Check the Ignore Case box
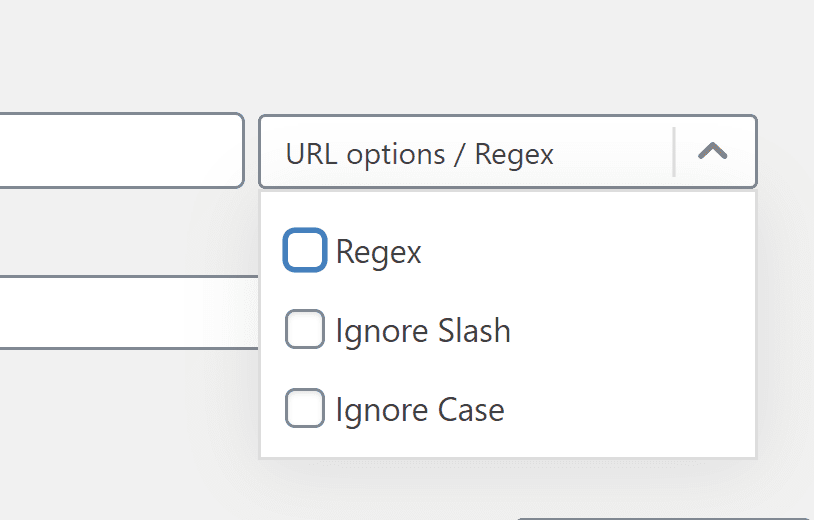 305,408
